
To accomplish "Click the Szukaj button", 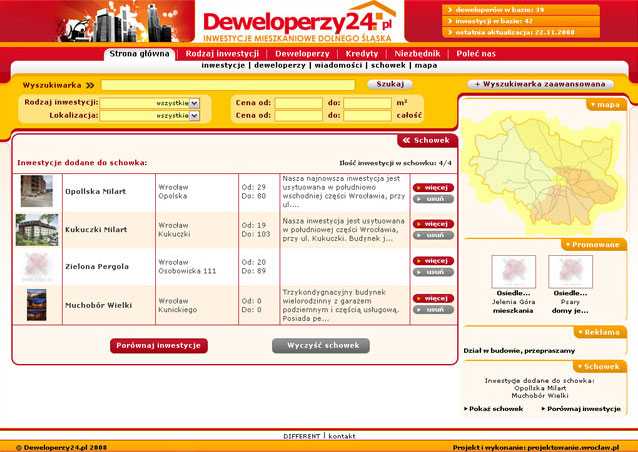I will click(390, 84).
